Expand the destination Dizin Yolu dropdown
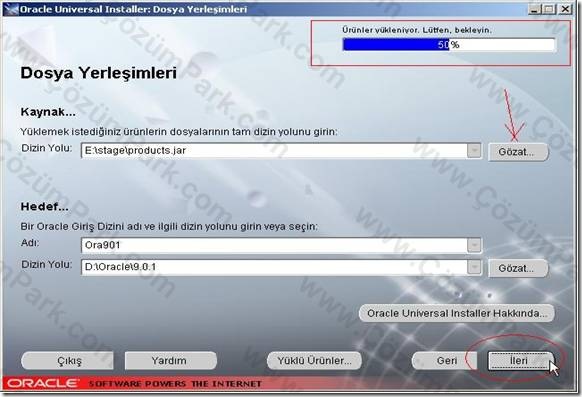582x397 pixels. (x=474, y=267)
